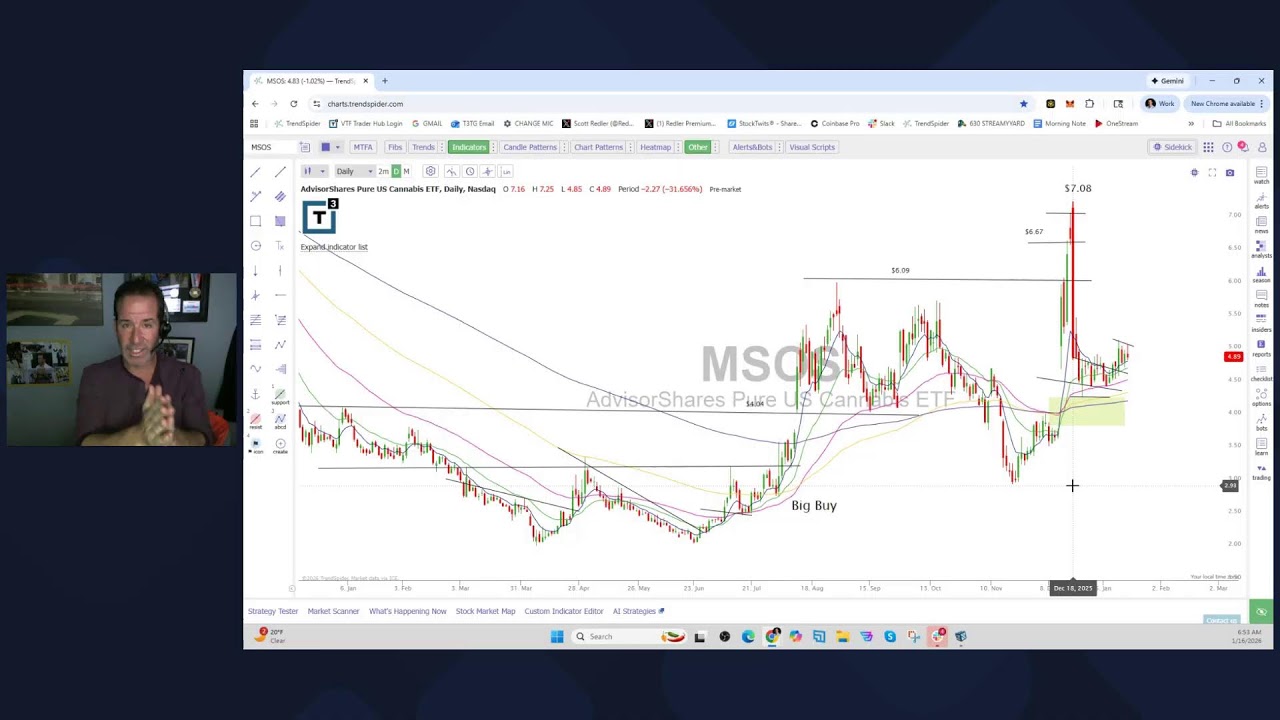Open the trading sidebar panel
The image size is (1280, 720).
[1261, 471]
